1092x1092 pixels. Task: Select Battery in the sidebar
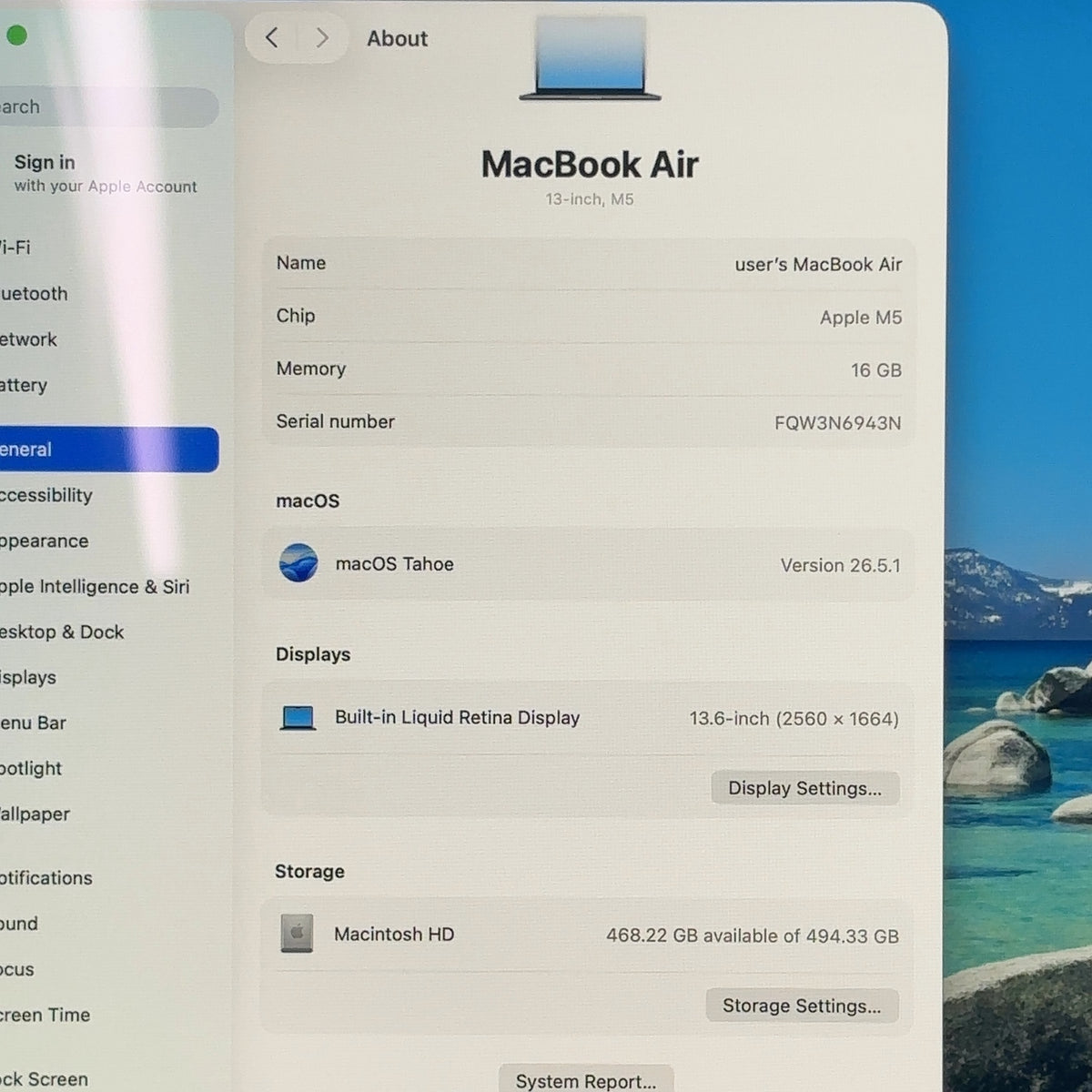coord(25,386)
